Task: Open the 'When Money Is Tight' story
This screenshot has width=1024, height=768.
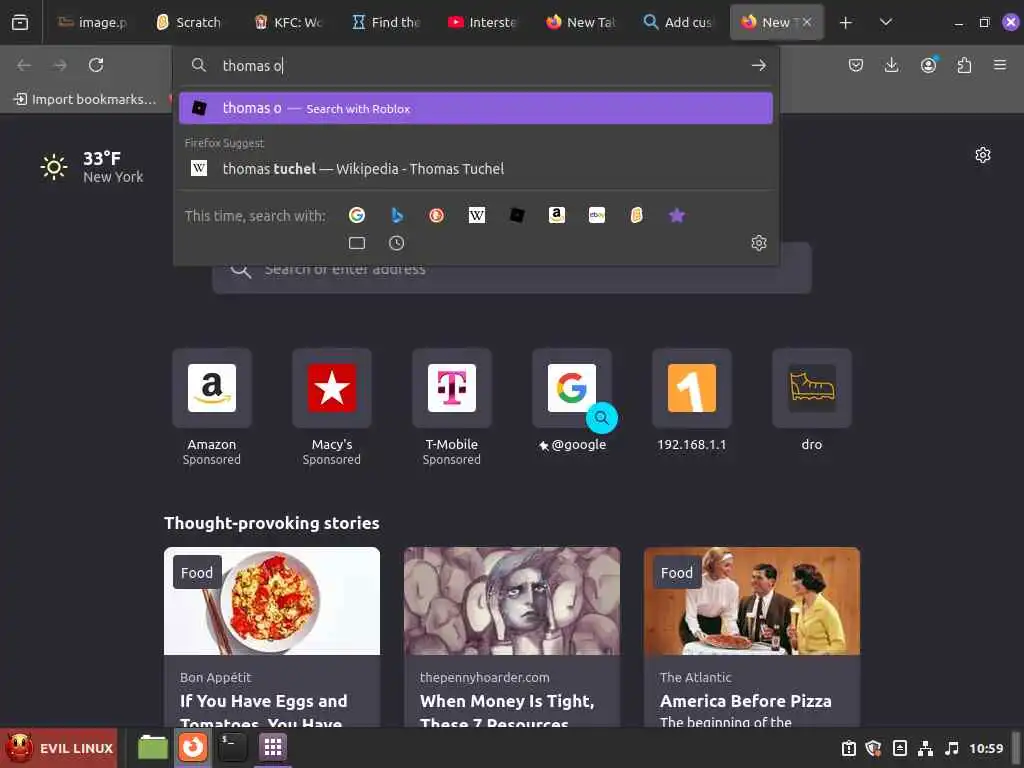Action: (512, 637)
